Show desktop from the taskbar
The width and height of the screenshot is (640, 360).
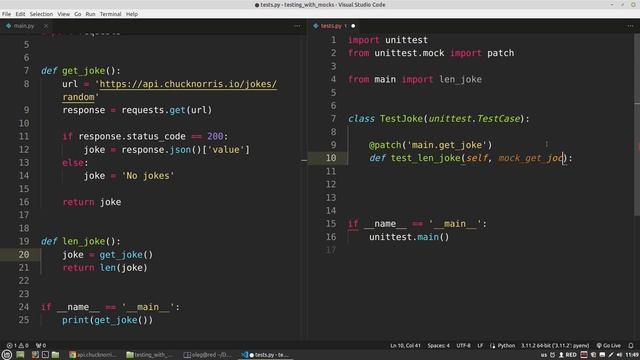tap(20, 355)
